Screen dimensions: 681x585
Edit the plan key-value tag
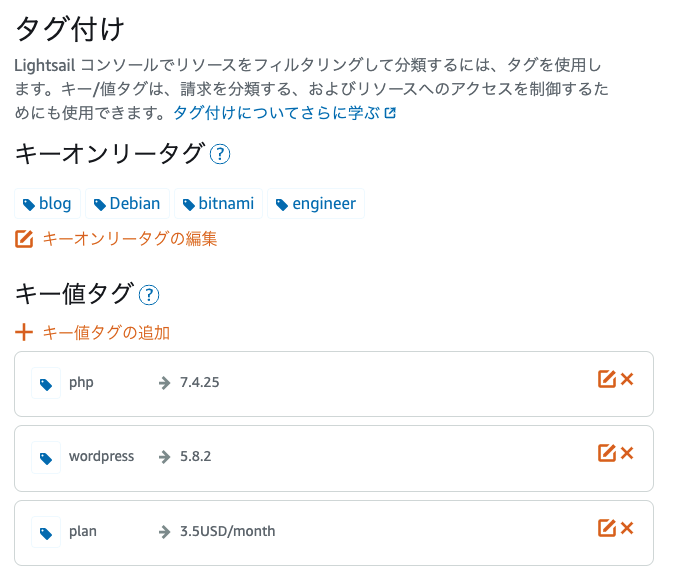tap(607, 528)
